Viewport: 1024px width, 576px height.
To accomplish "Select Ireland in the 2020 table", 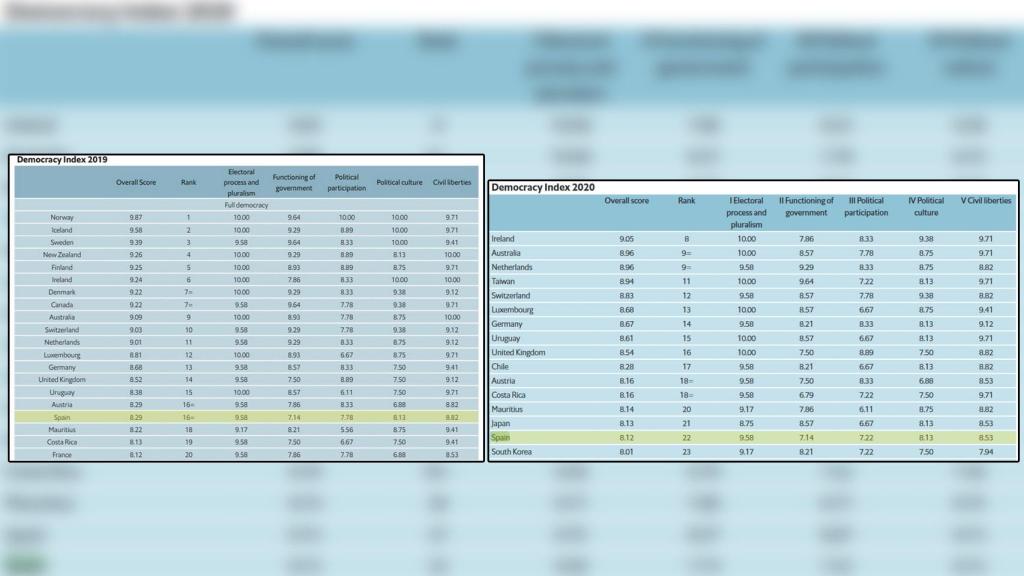I will tap(502, 239).
